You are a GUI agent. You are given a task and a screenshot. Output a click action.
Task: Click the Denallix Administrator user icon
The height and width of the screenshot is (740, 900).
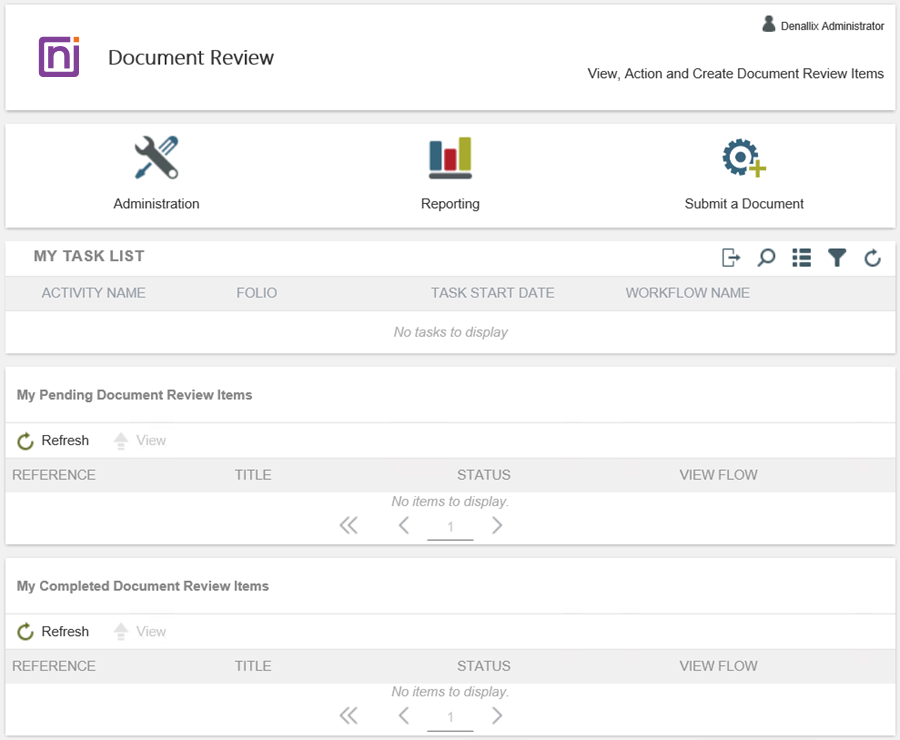click(769, 25)
